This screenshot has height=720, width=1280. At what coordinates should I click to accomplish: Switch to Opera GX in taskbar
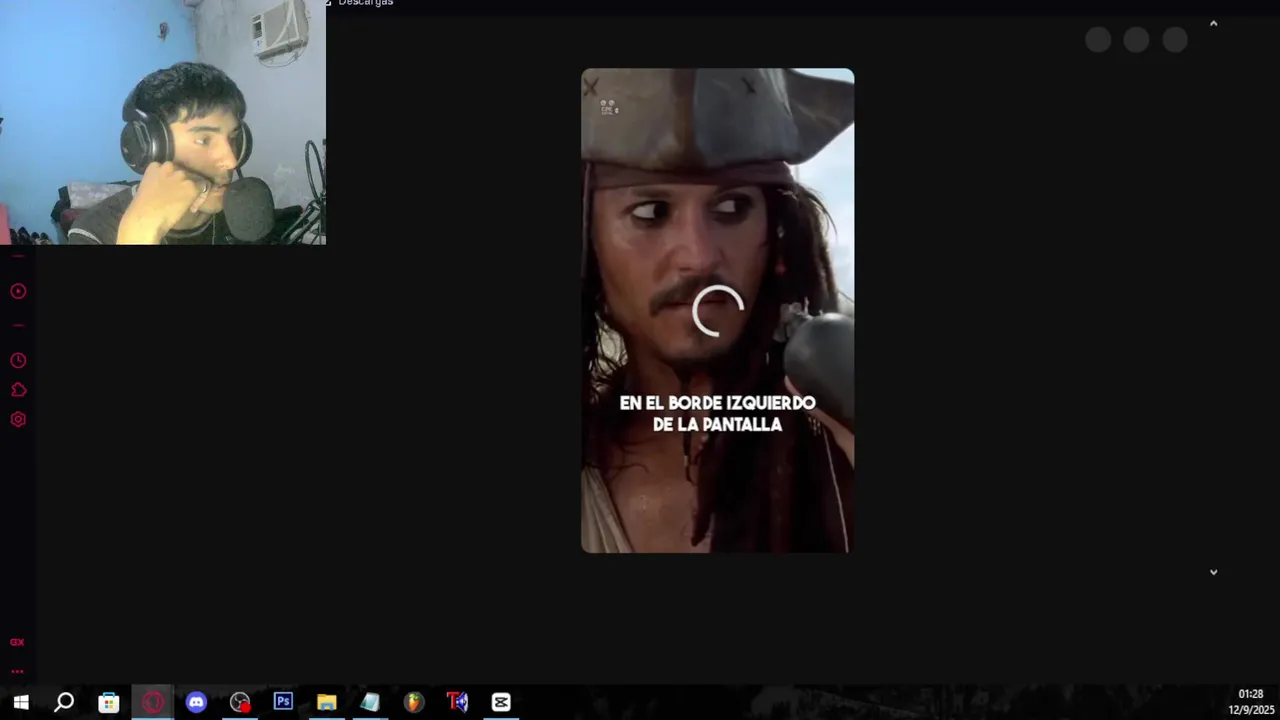click(152, 702)
